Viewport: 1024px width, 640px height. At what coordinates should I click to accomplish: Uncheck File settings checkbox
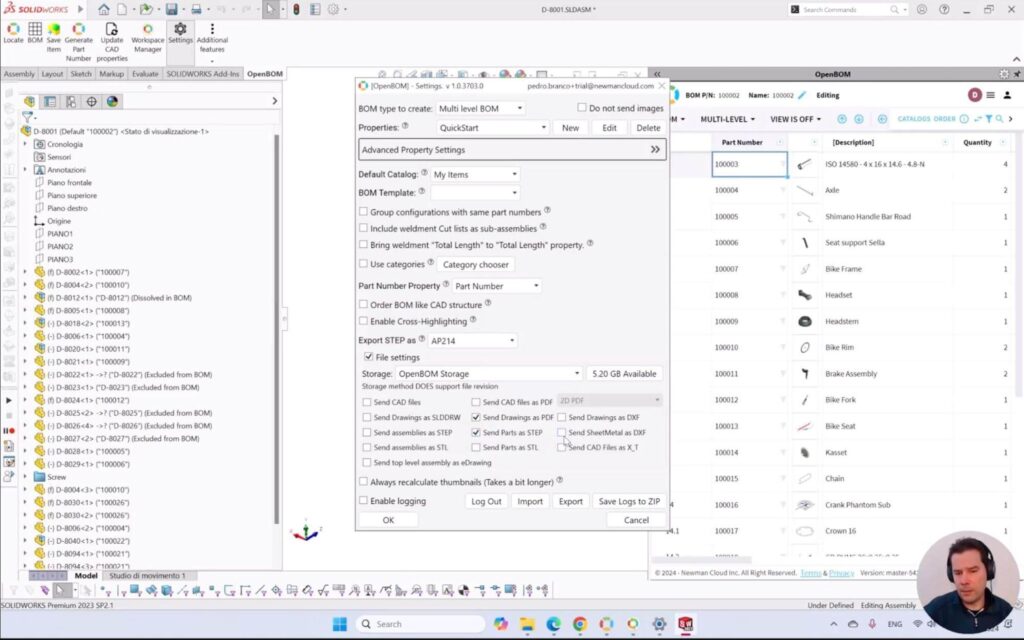(368, 357)
